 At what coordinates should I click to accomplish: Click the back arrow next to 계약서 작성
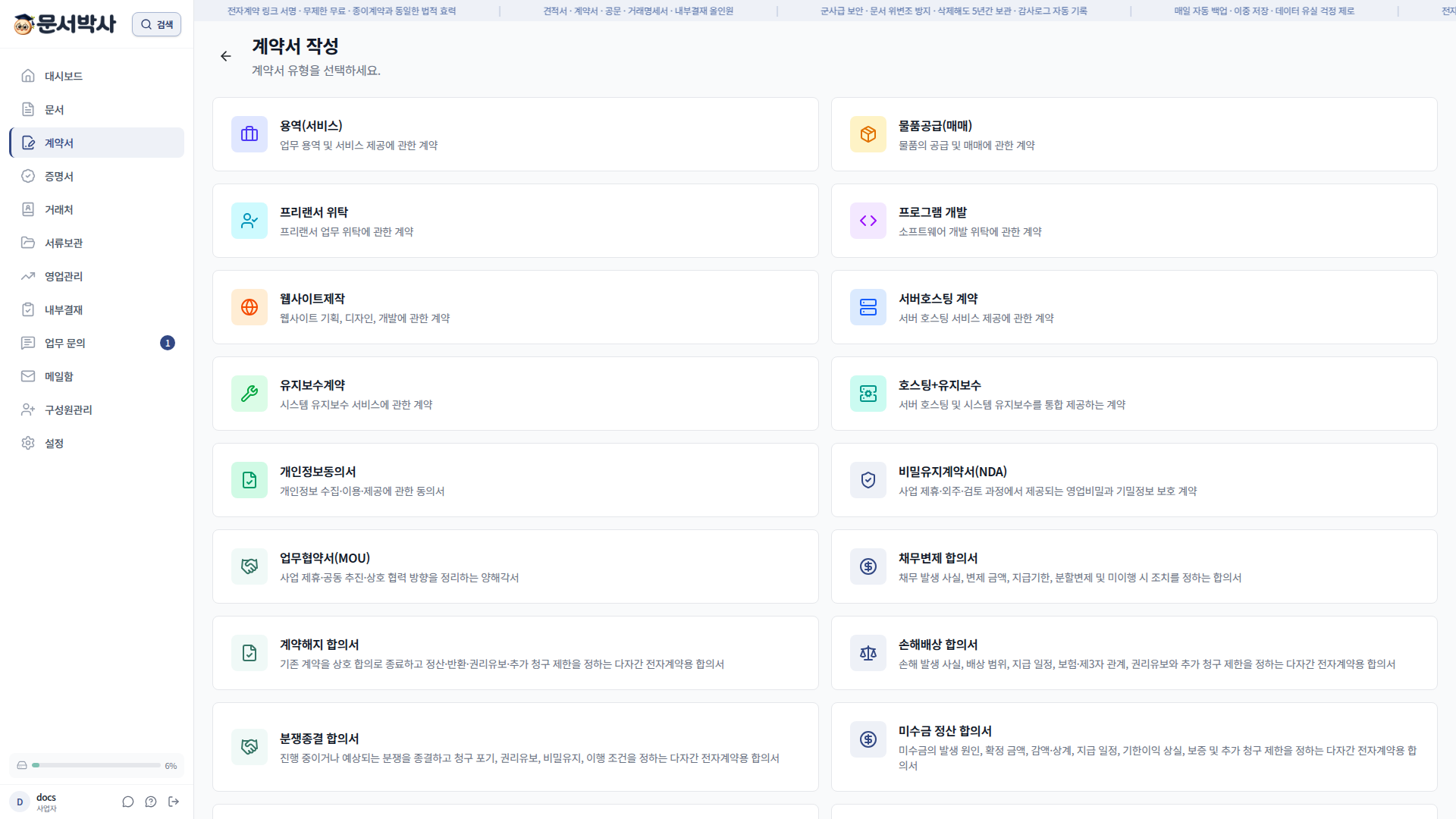point(225,56)
